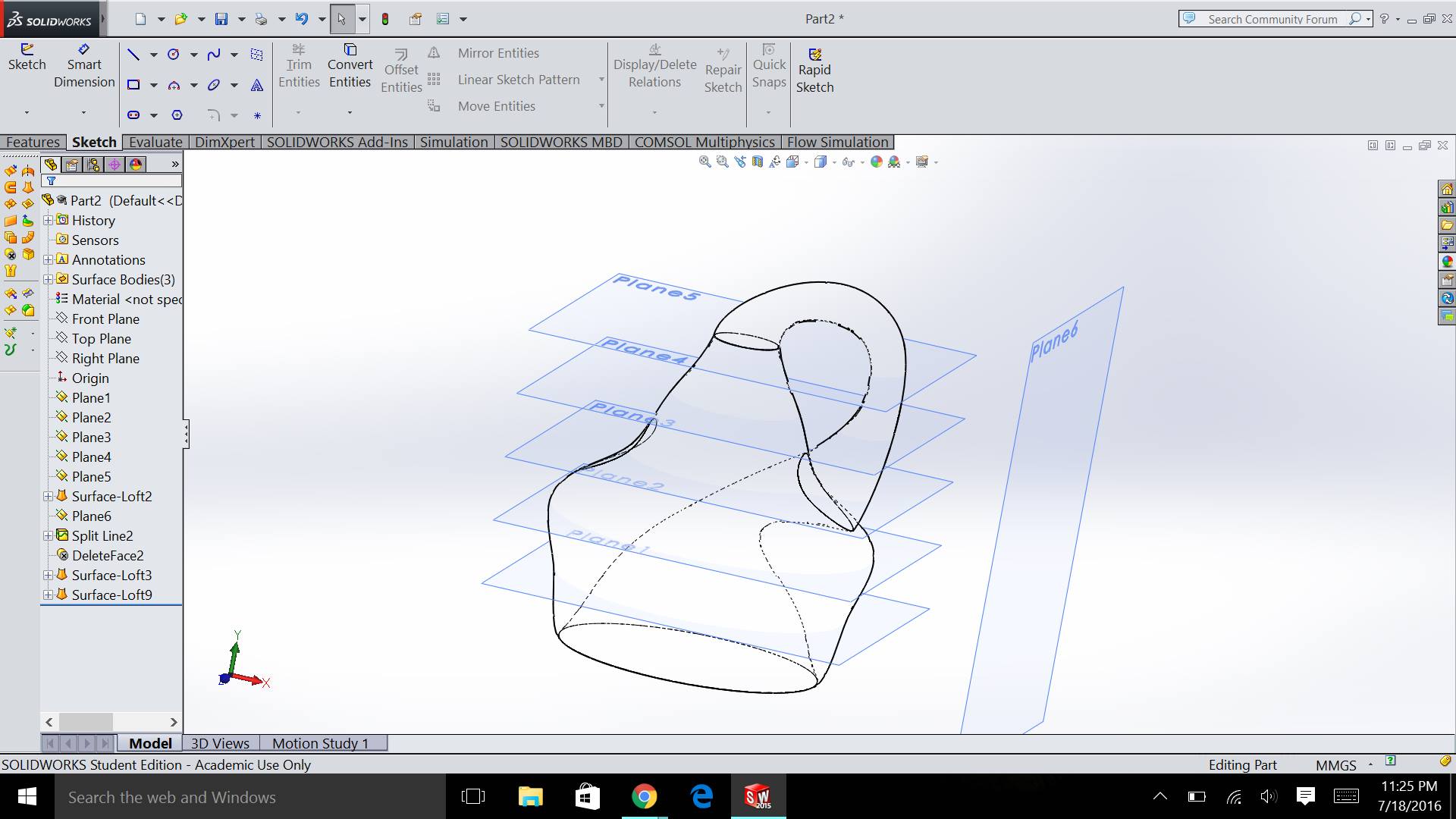Activate the Section View icon
The image size is (1456, 819).
pyautogui.click(x=756, y=162)
